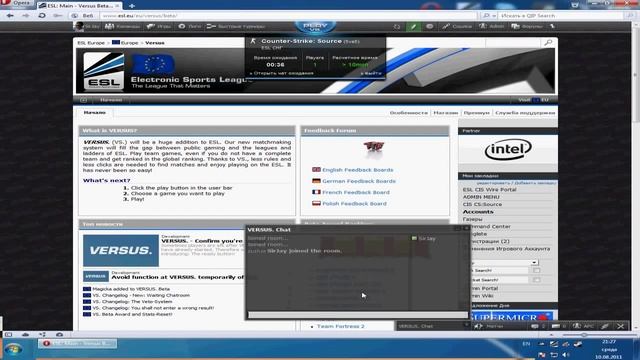Select the Начало tab
Image resolution: width=640 pixels, height=360 pixels.
tap(95, 113)
